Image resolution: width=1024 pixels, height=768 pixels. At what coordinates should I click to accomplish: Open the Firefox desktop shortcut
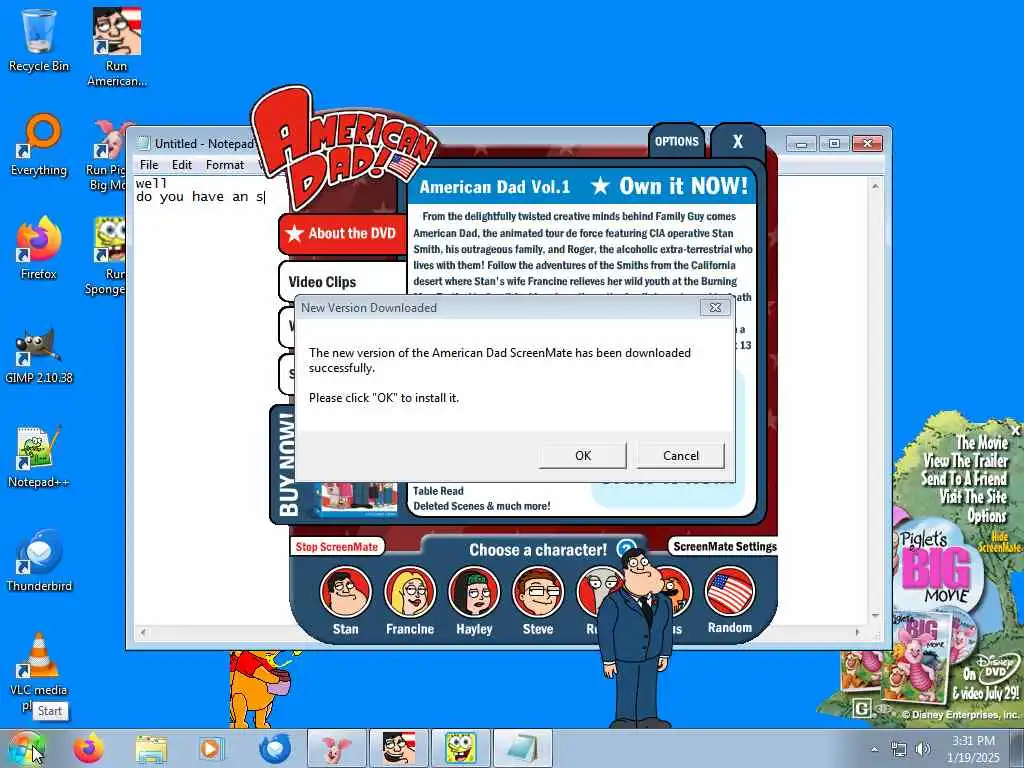point(39,248)
